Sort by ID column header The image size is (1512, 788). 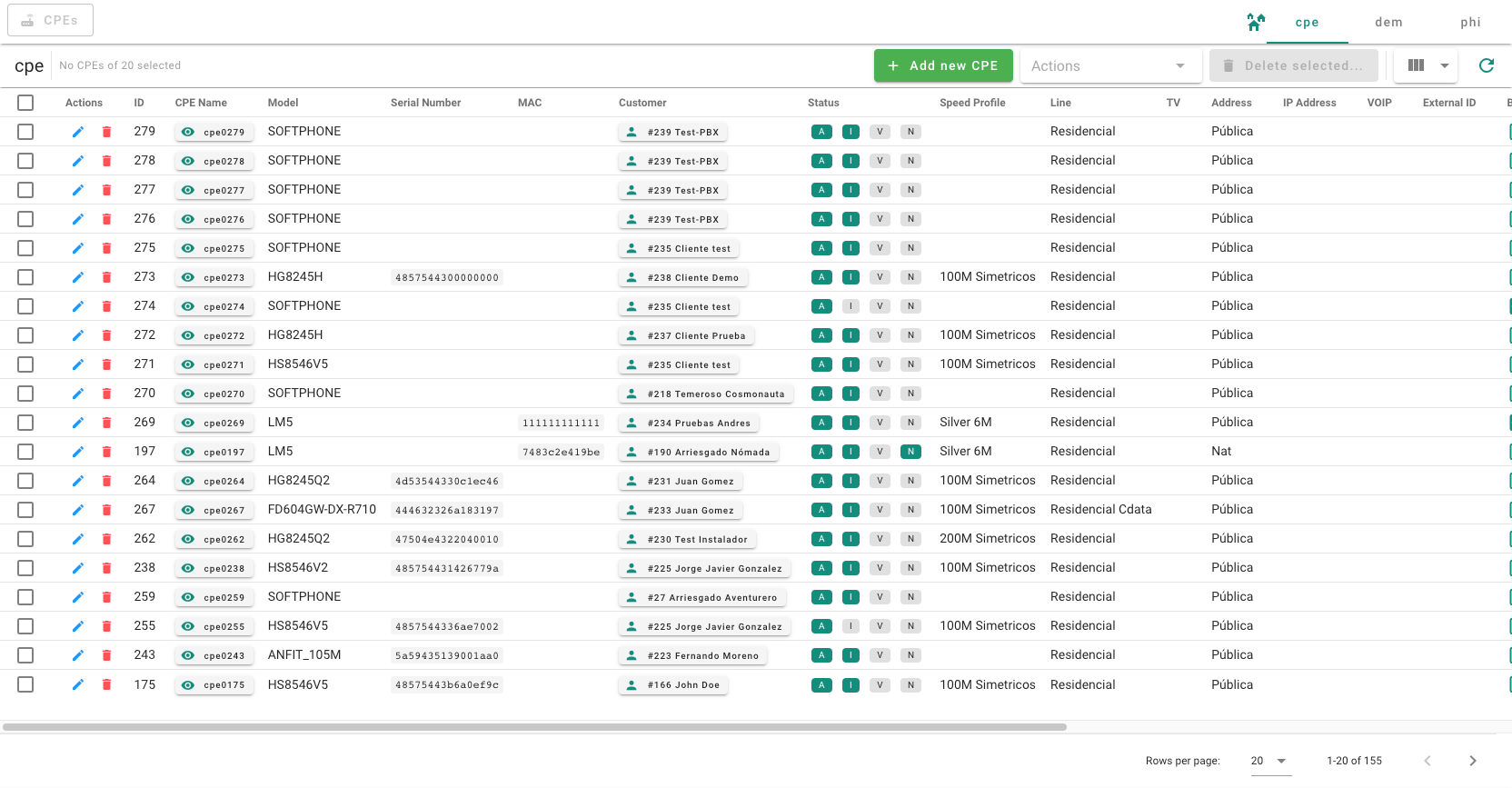tap(139, 103)
